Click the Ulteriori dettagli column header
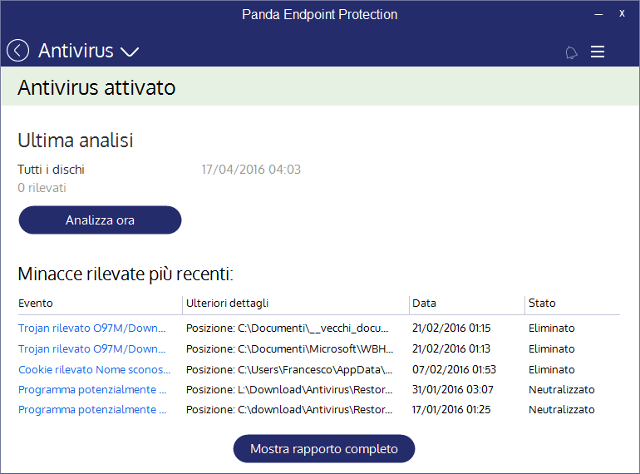640x474 pixels. click(227, 303)
